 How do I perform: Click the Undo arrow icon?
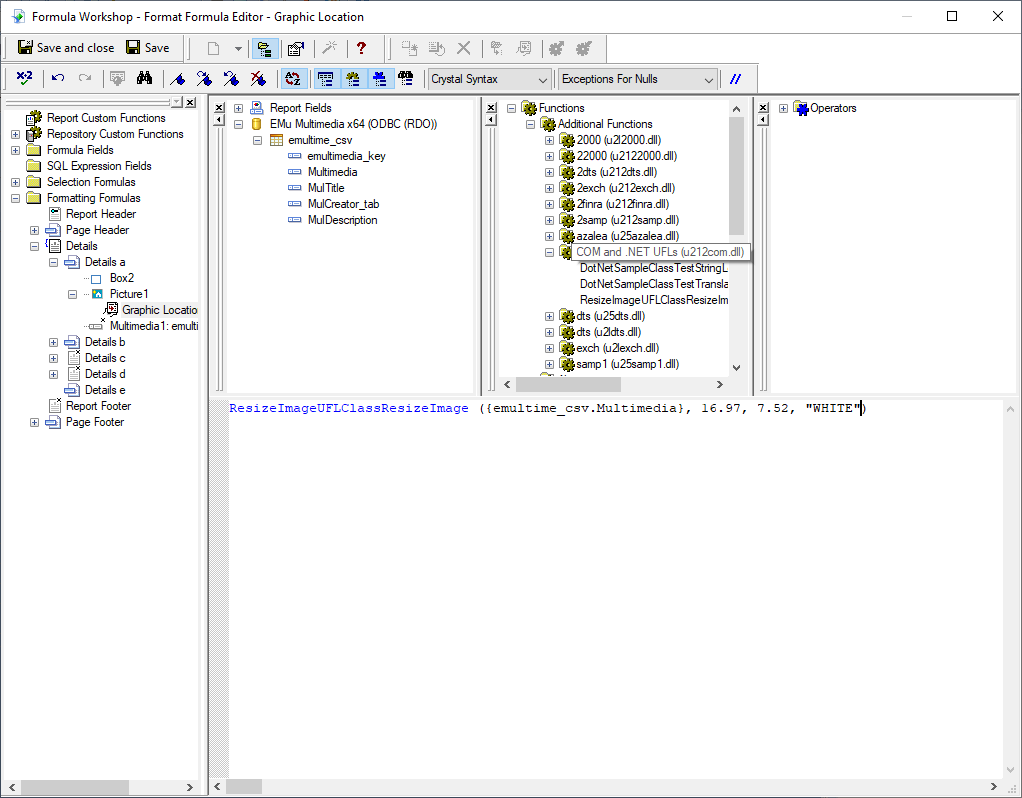pyautogui.click(x=58, y=79)
